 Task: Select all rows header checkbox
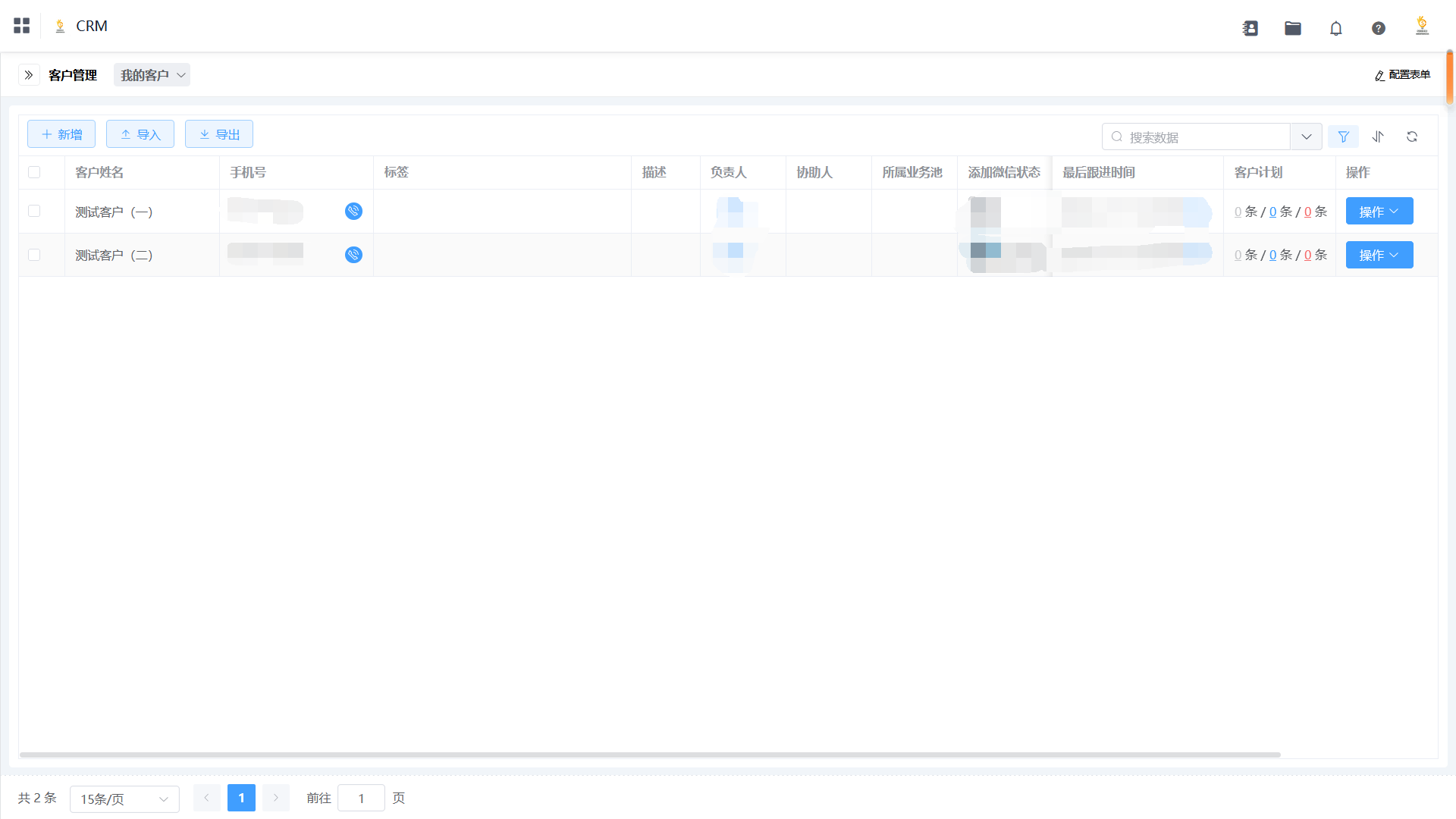34,172
